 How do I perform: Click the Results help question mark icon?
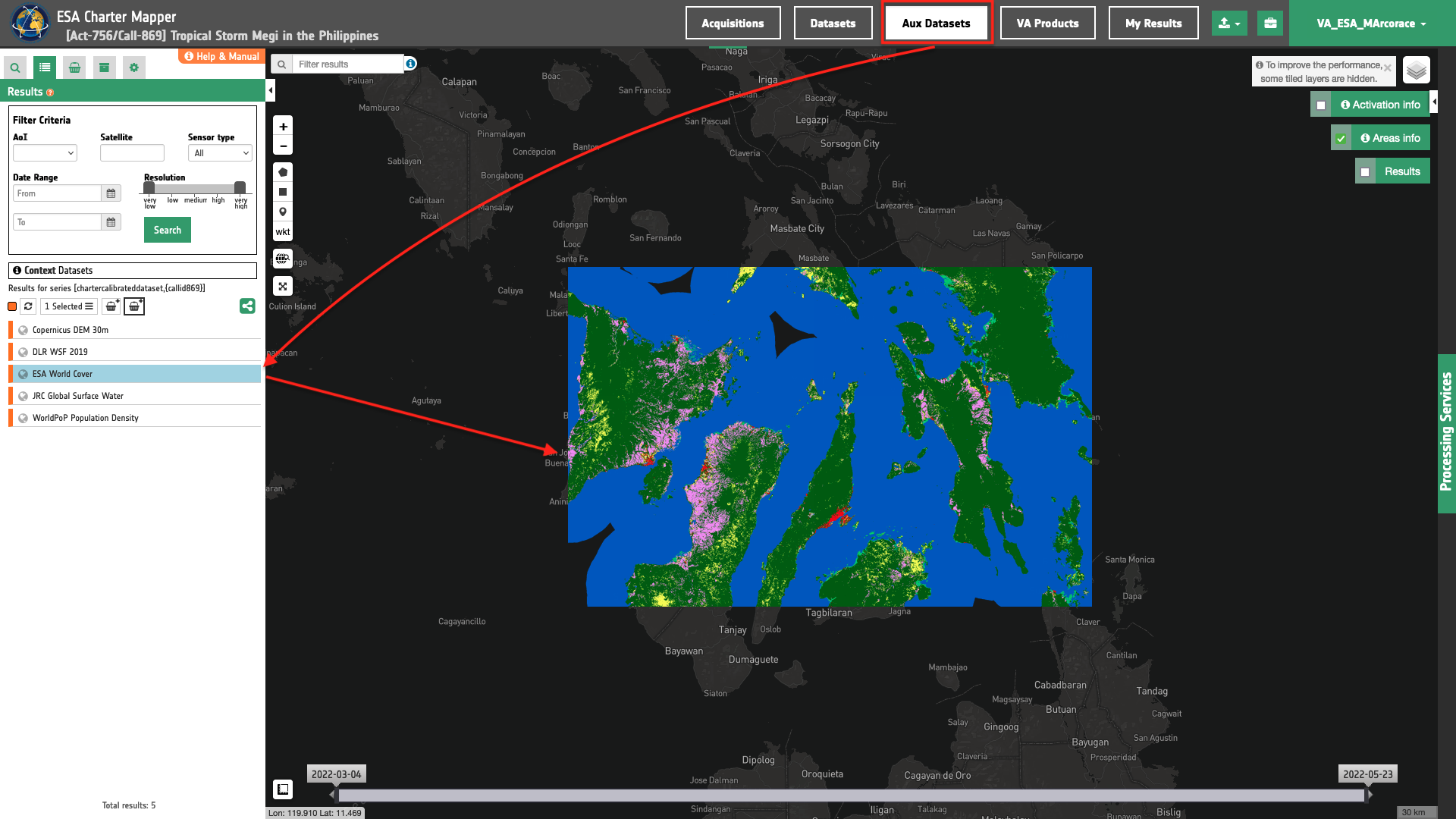pos(50,93)
